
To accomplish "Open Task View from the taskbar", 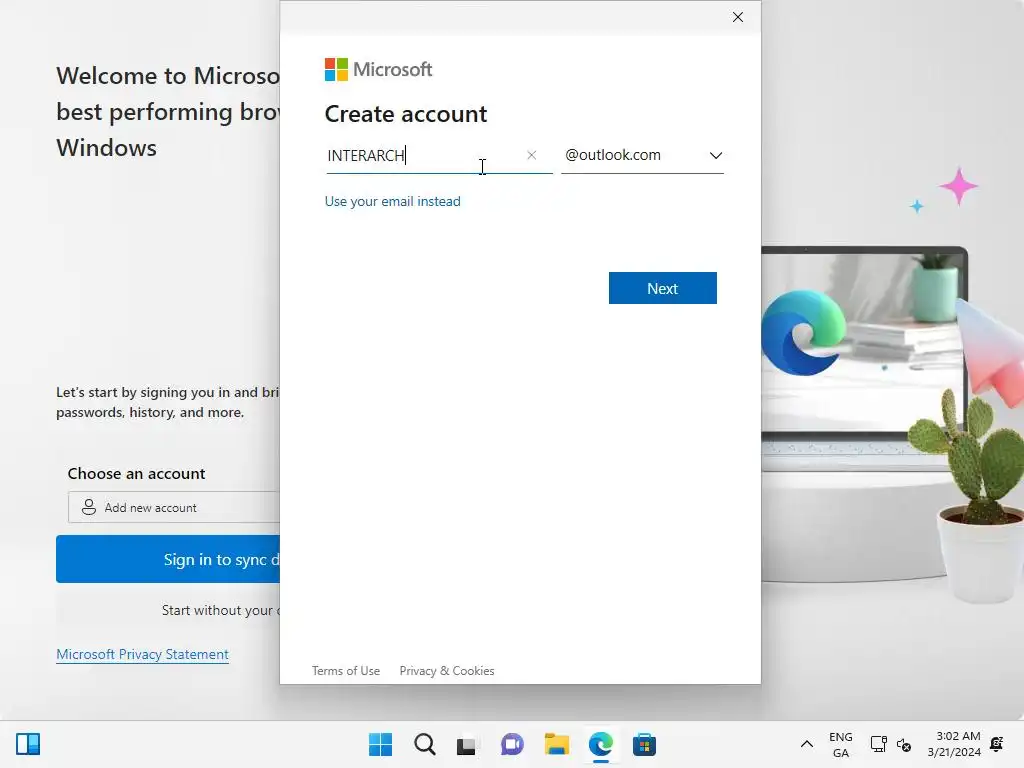I will click(466, 744).
